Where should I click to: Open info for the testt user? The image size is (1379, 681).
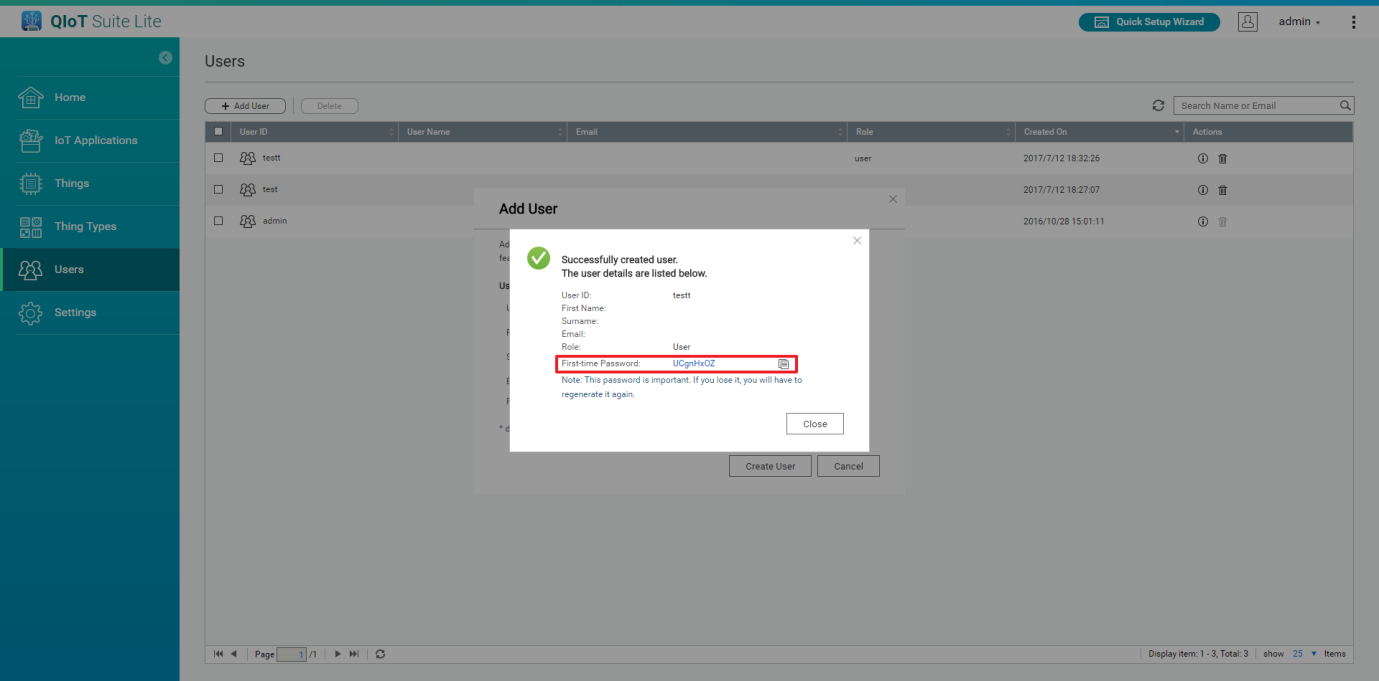coord(1203,159)
